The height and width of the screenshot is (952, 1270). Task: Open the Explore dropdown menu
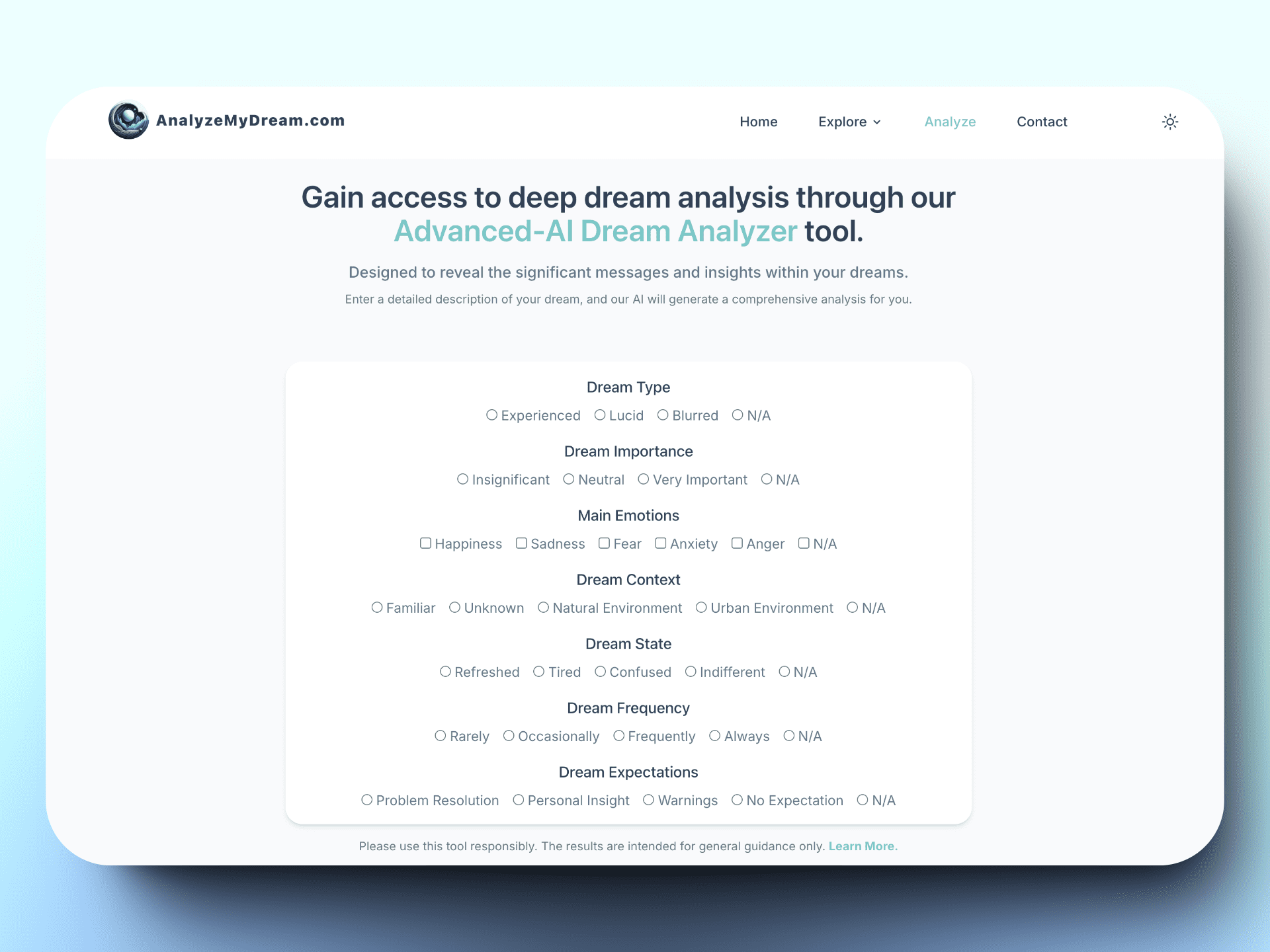pyautogui.click(x=850, y=122)
